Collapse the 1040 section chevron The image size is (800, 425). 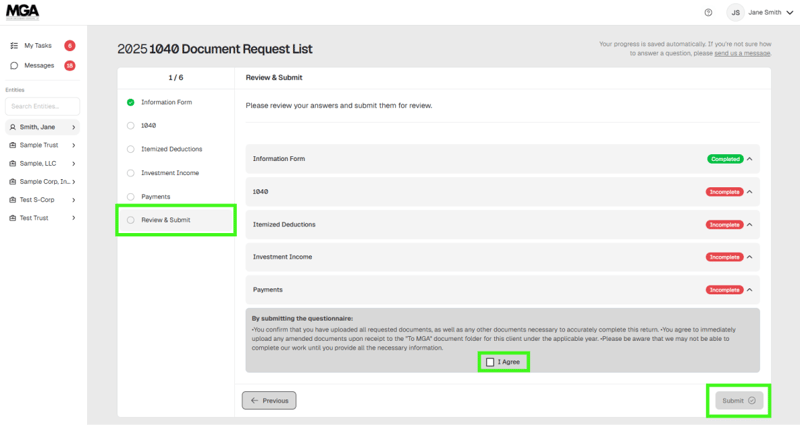point(749,192)
